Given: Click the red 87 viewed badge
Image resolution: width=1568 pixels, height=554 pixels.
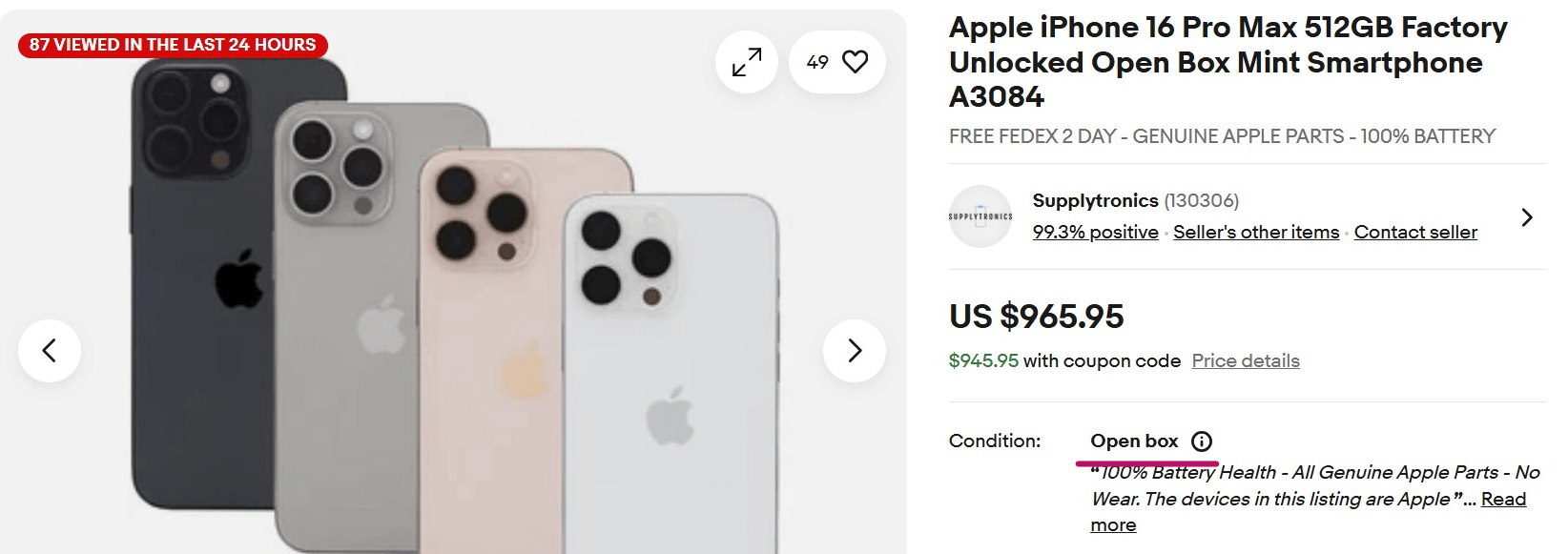Looking at the screenshot, I should [173, 45].
